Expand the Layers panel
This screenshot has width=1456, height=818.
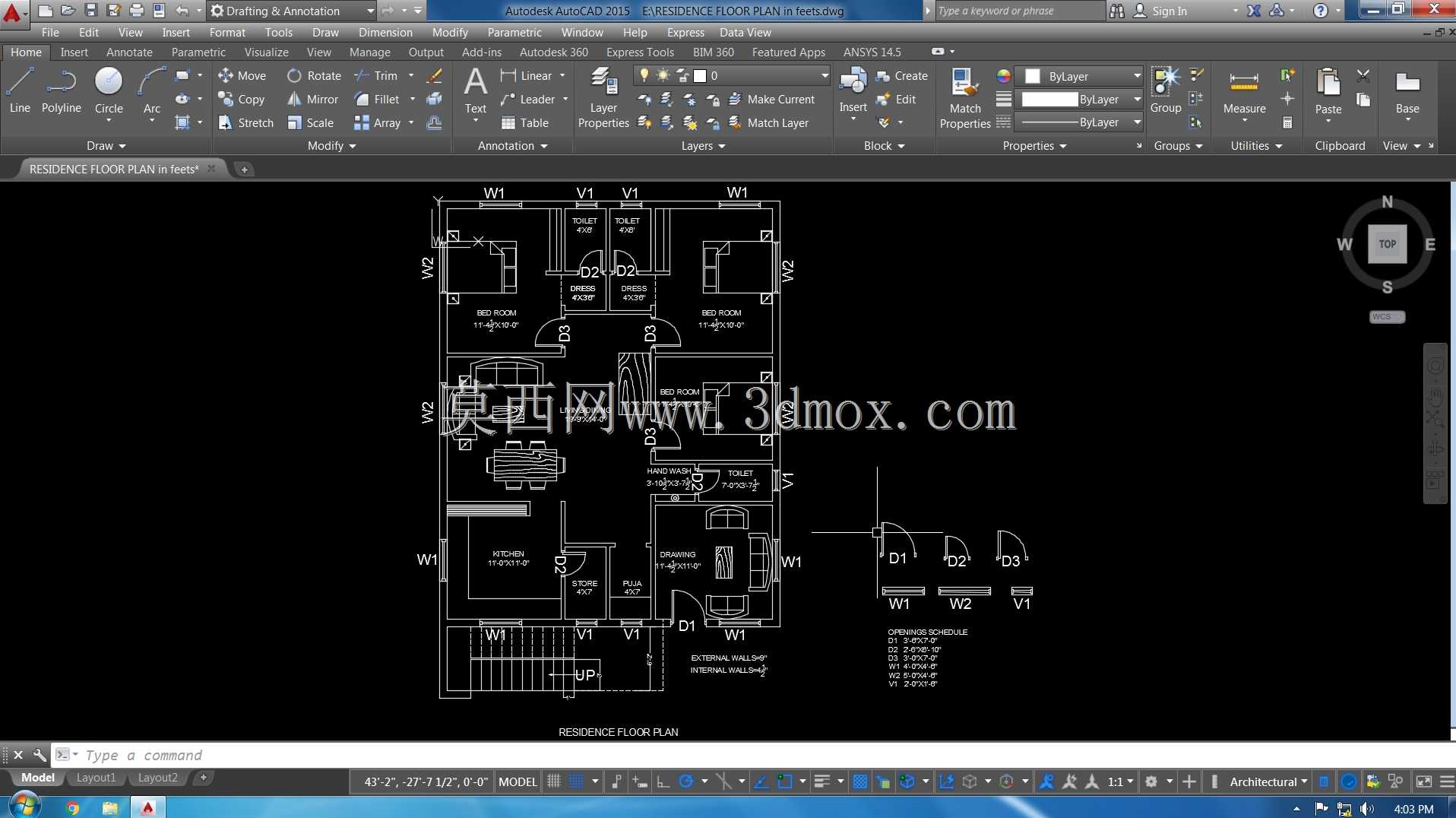tap(703, 146)
